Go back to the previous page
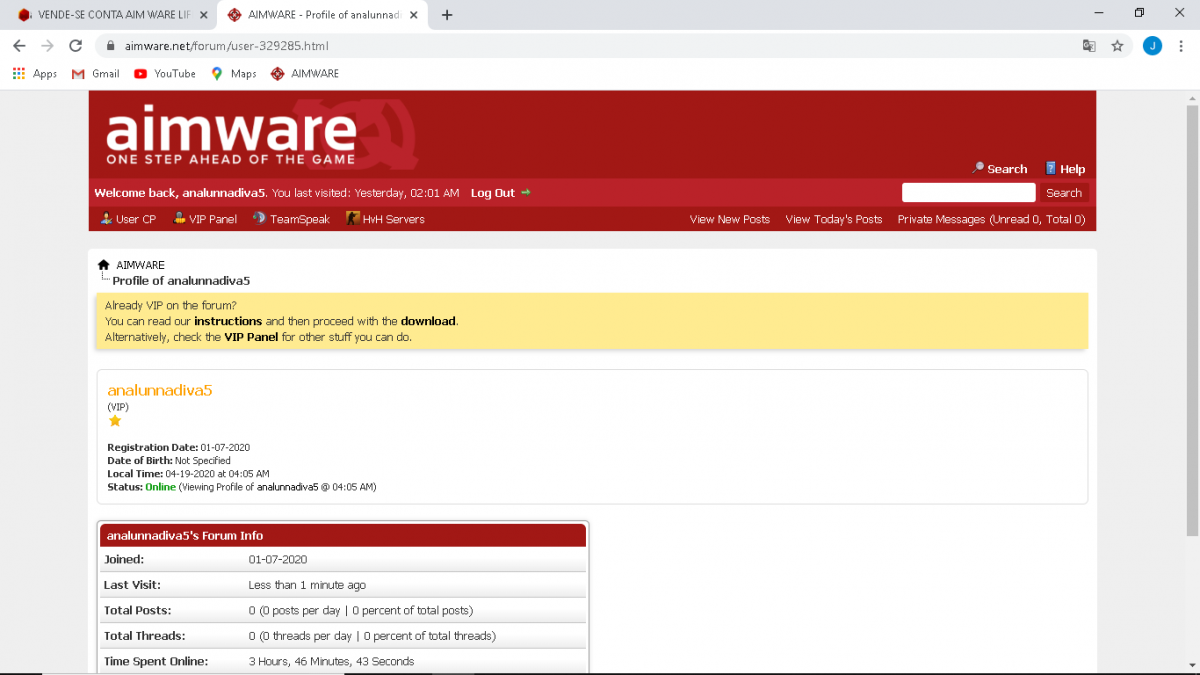 [19, 46]
